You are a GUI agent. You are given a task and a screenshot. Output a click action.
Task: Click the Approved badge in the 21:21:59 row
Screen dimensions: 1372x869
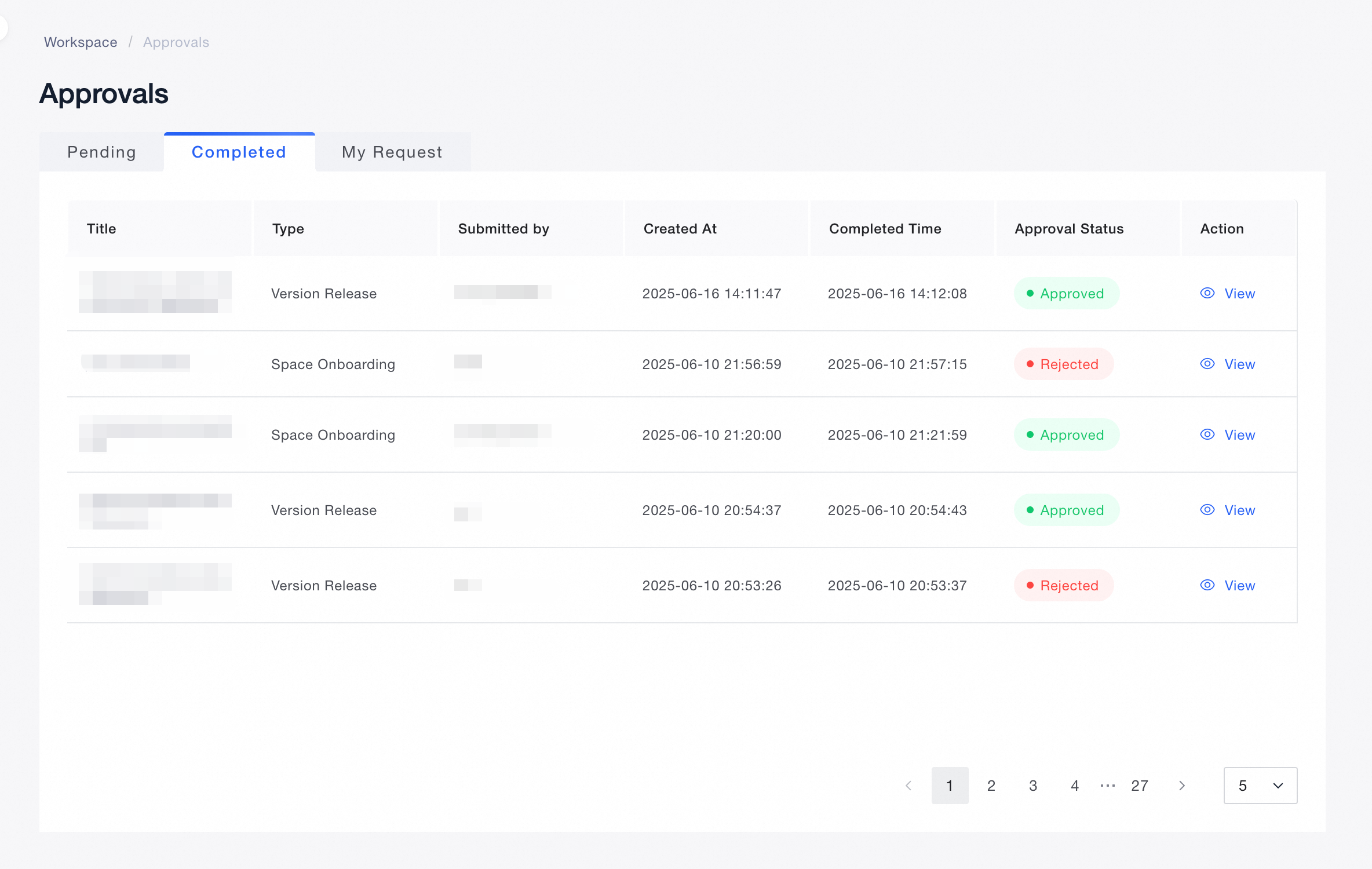(1066, 434)
